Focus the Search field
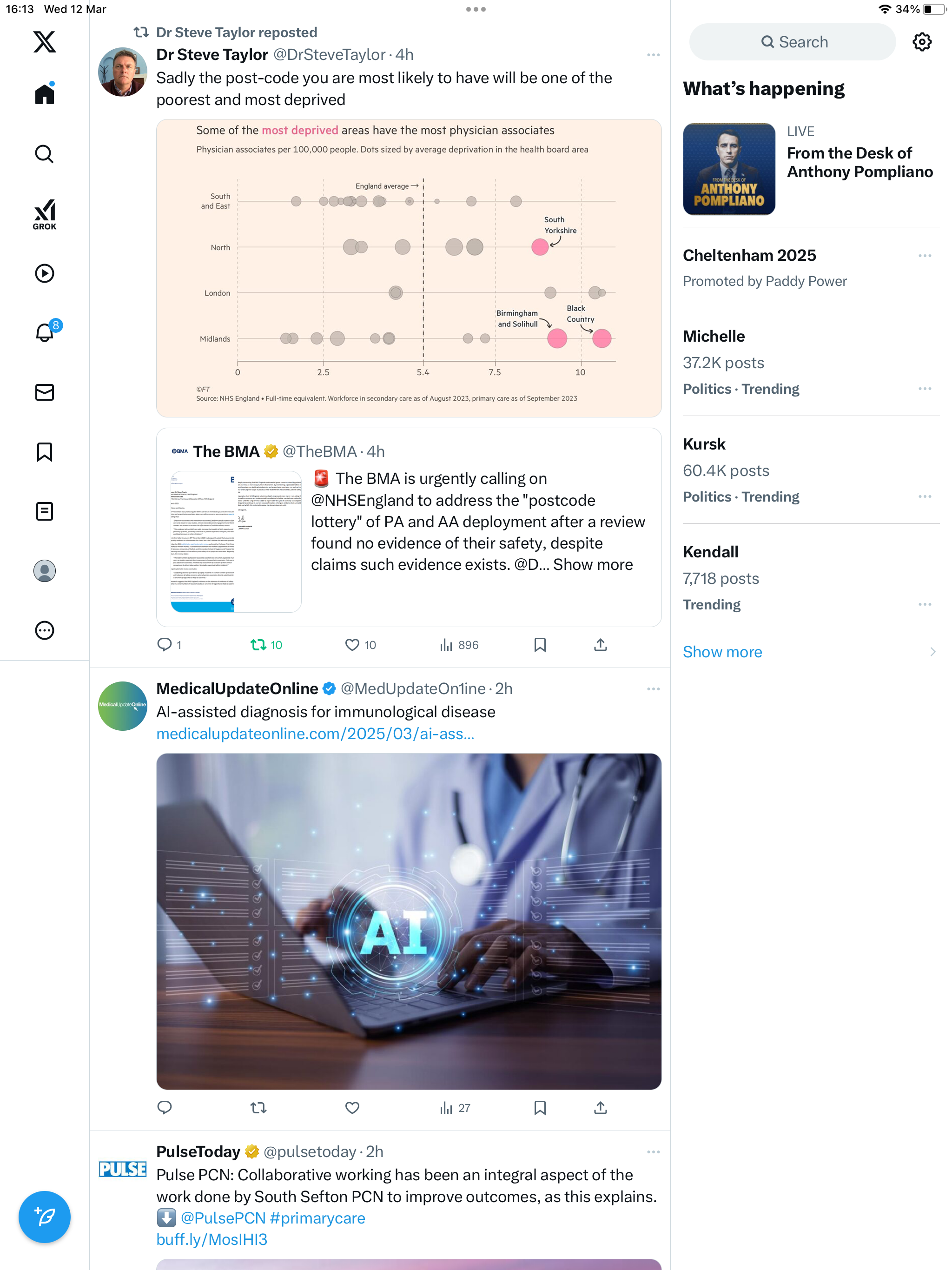The image size is (952, 1270). click(x=793, y=42)
